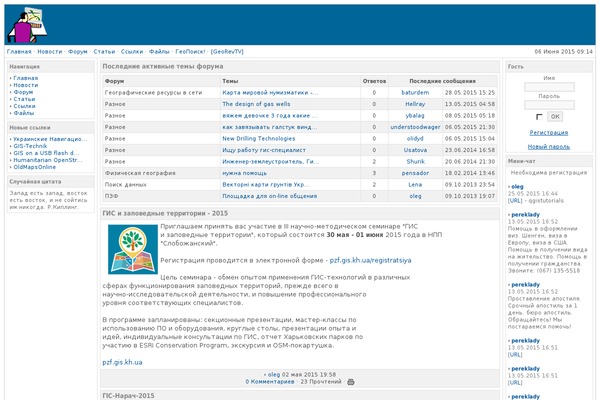This screenshot has width=600, height=400.
Task: Open ГеоПоиск! in top menu bar
Action: [190, 52]
